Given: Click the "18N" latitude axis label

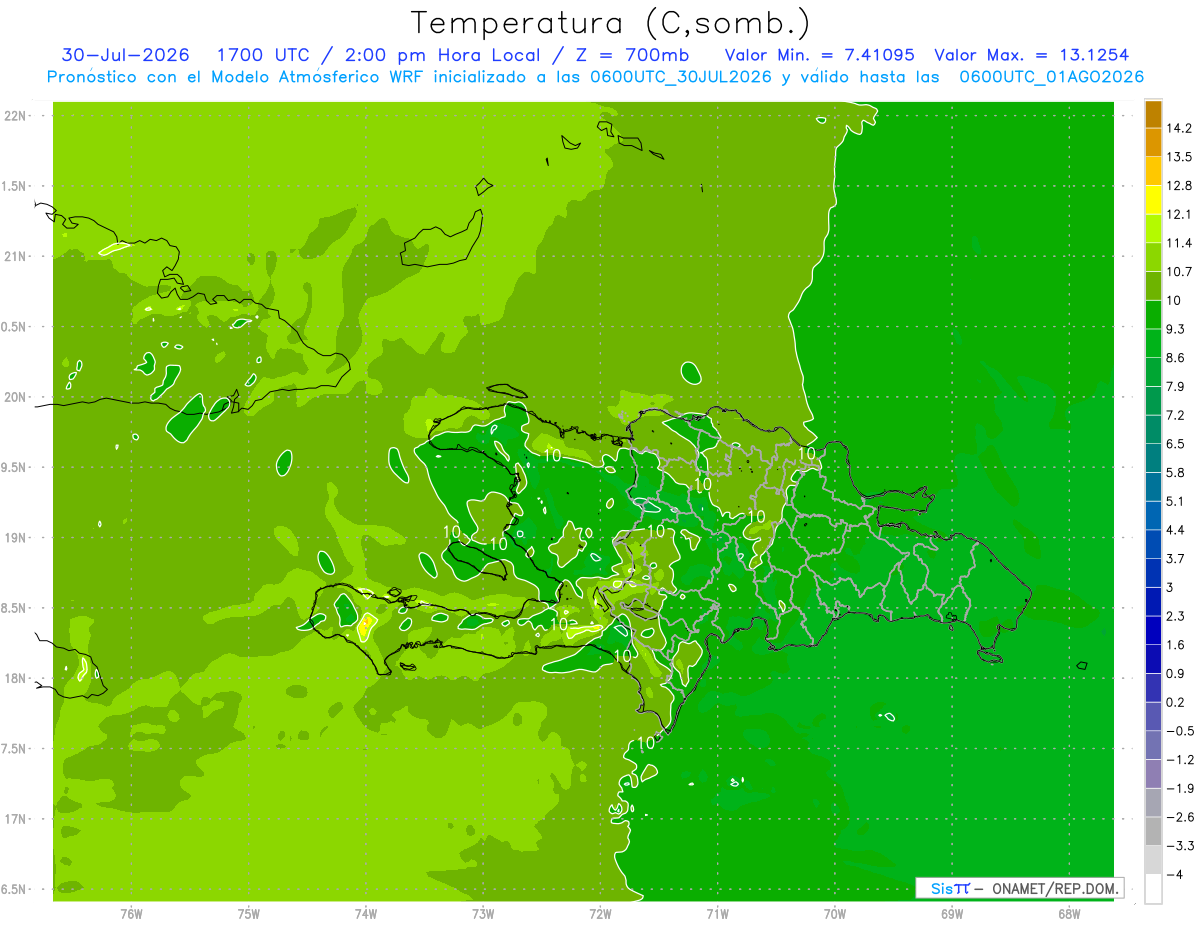Looking at the screenshot, I should (x=15, y=678).
